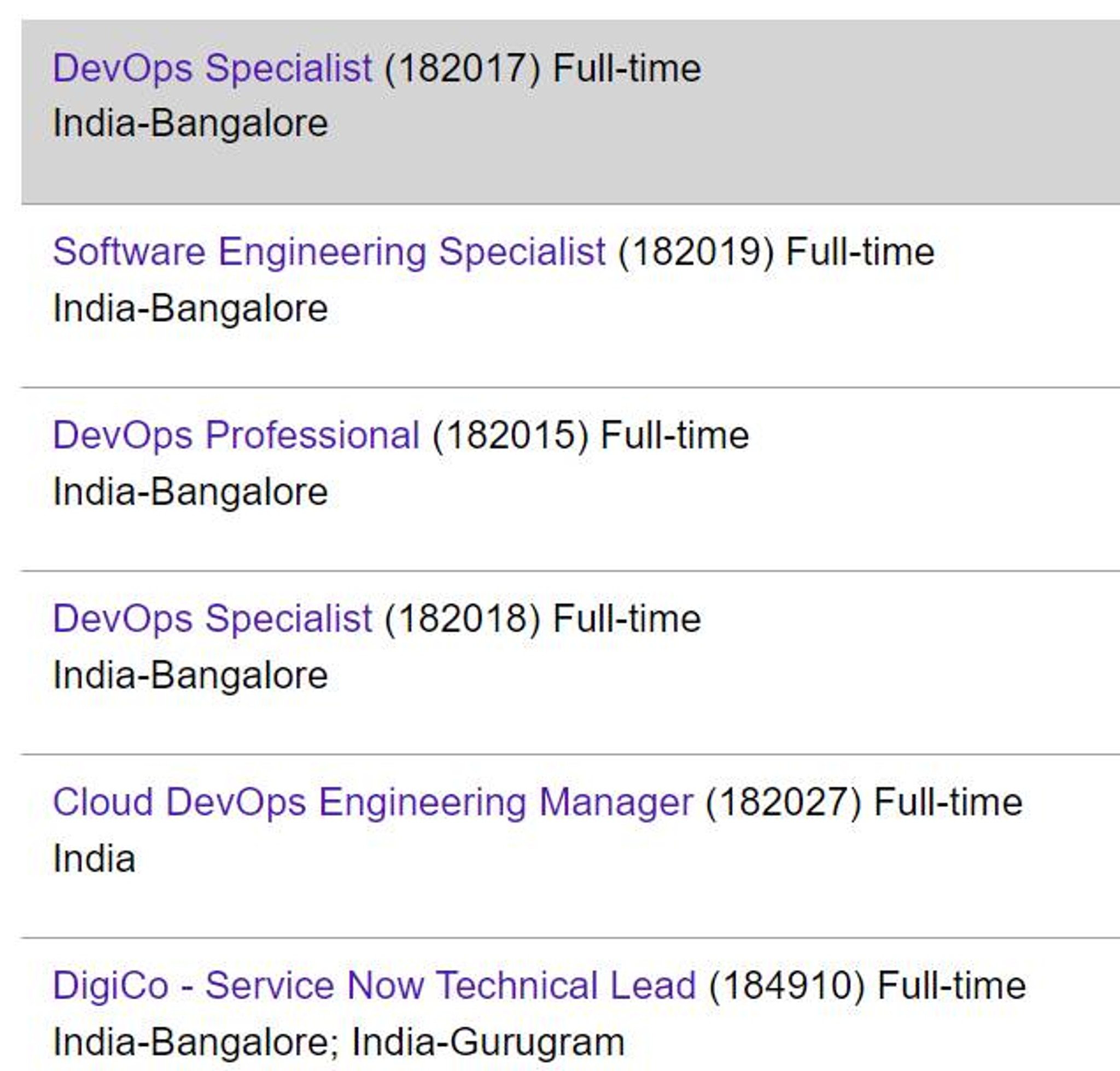The height and width of the screenshot is (1071, 1120).
Task: Click India-Bangalore under DevOps Specialist (182018)
Action: 188,675
